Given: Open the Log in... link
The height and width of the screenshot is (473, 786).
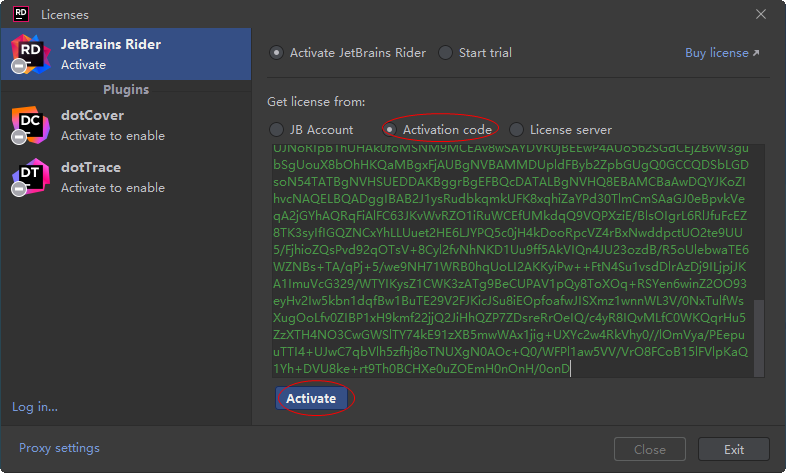Looking at the screenshot, I should point(35,406).
